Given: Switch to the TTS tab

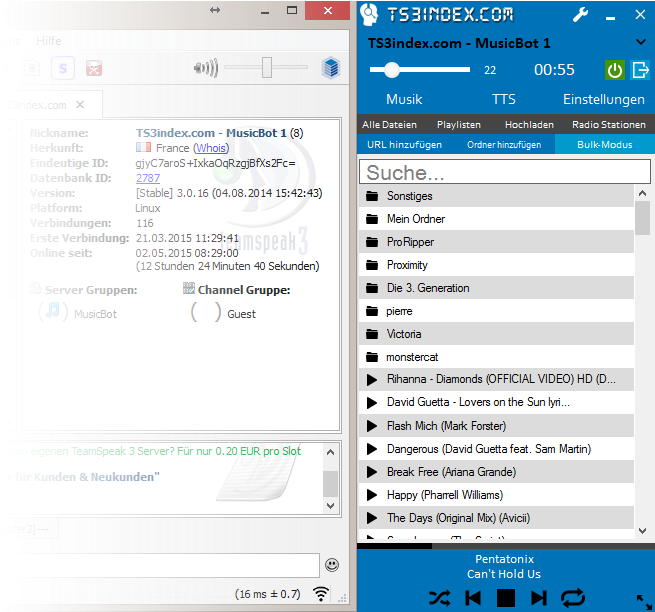Looking at the screenshot, I should pyautogui.click(x=503, y=99).
